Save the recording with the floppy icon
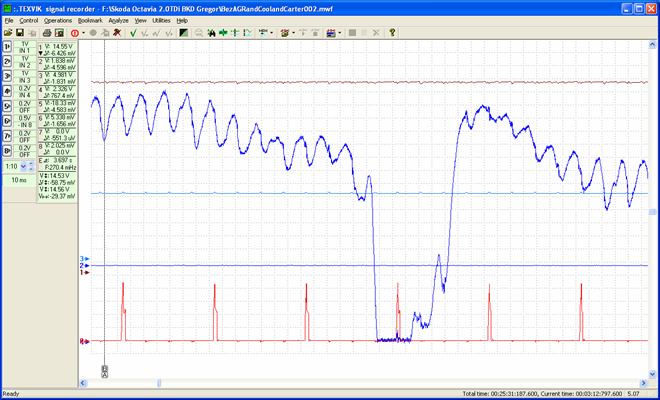 [20, 33]
